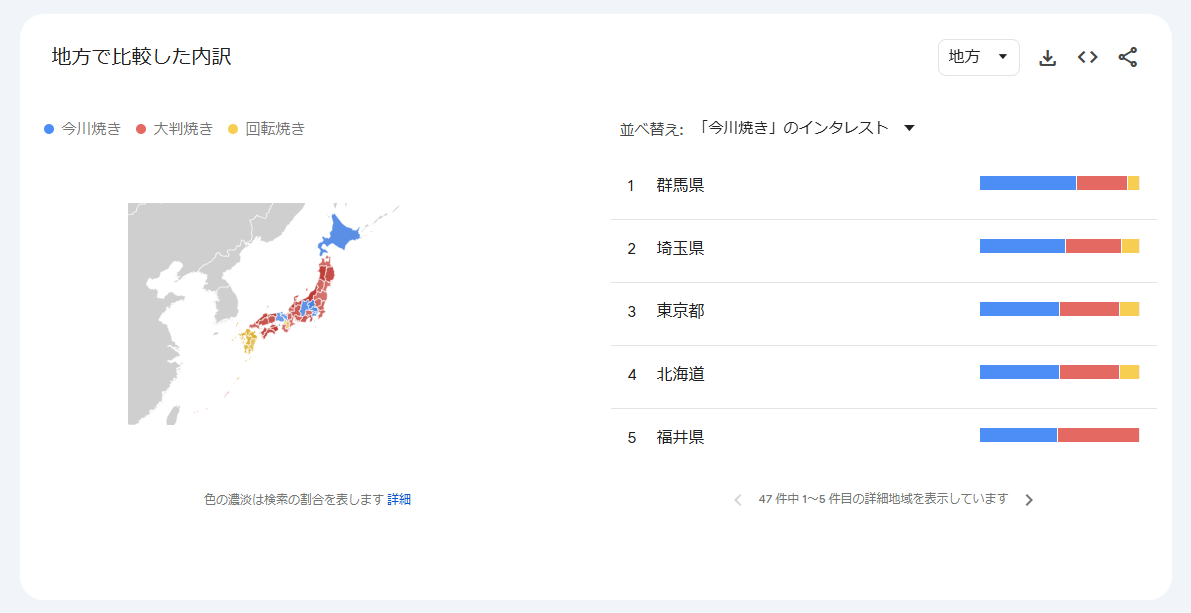1191x613 pixels.
Task: Click the sort dropdown arrow triangle
Action: tap(909, 128)
